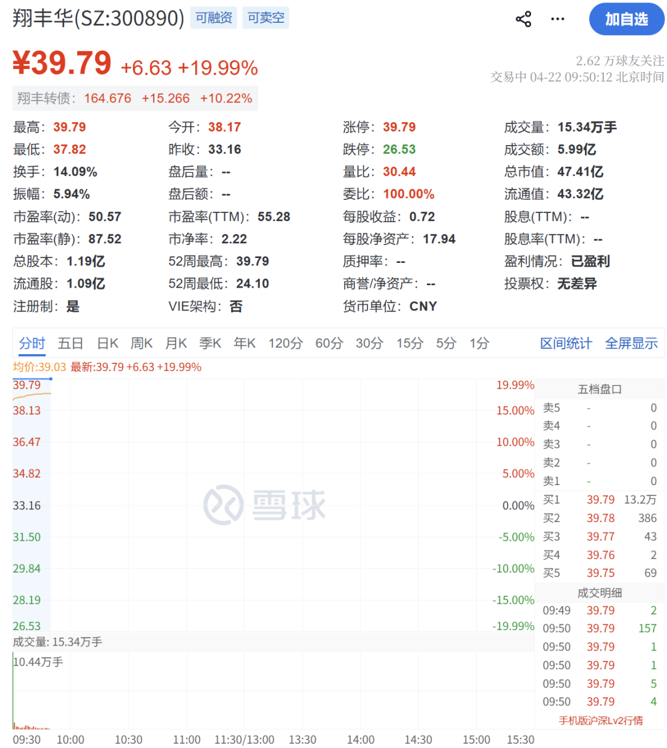The height and width of the screenshot is (748, 667).
Task: Open 区间统计 range statistics
Action: 566,343
